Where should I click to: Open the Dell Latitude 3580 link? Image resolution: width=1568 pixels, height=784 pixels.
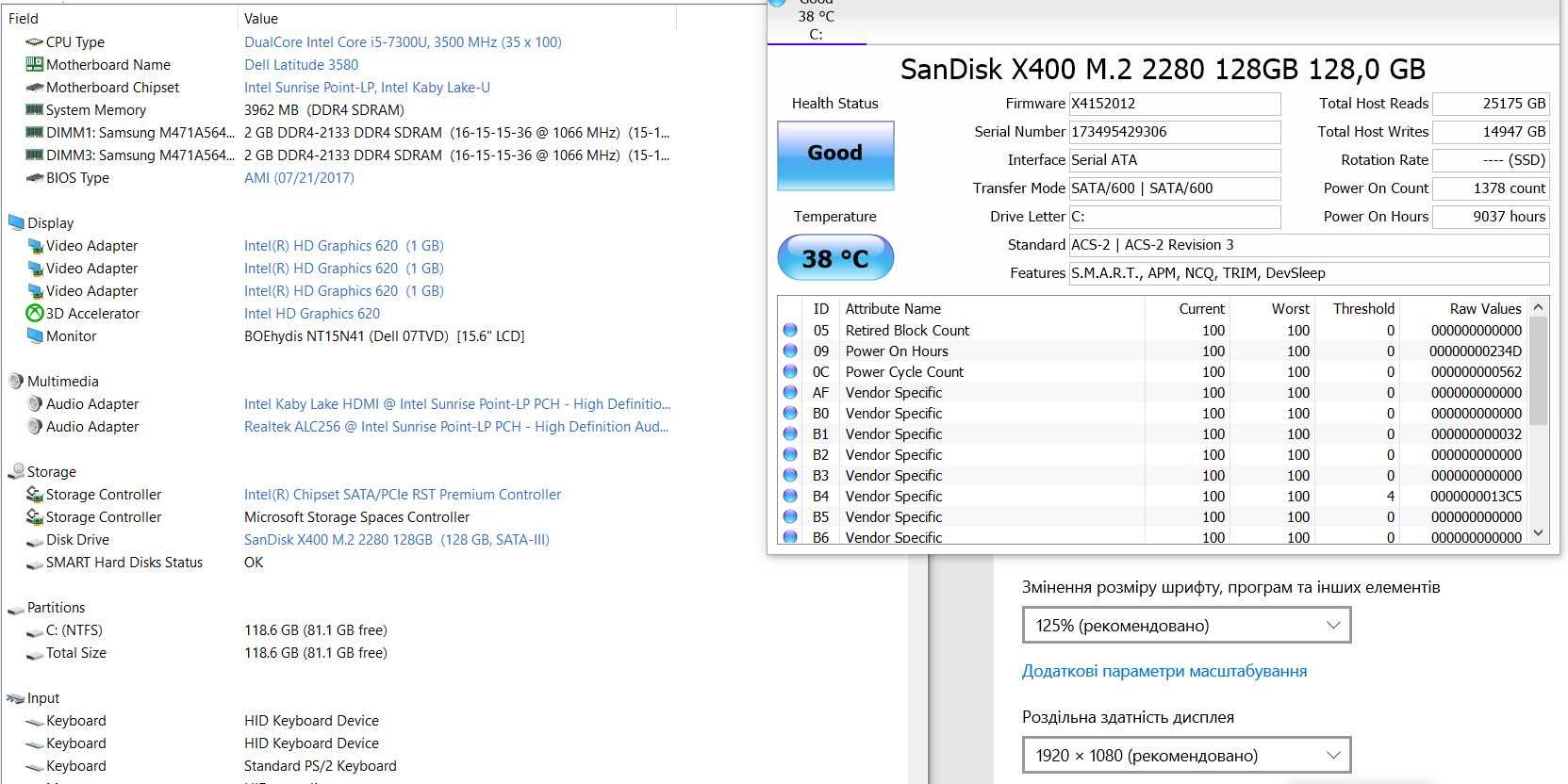click(x=301, y=65)
